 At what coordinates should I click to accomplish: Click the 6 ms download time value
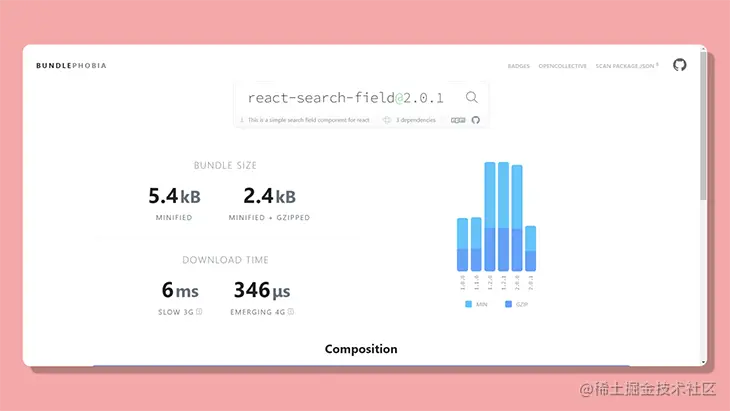[180, 290]
